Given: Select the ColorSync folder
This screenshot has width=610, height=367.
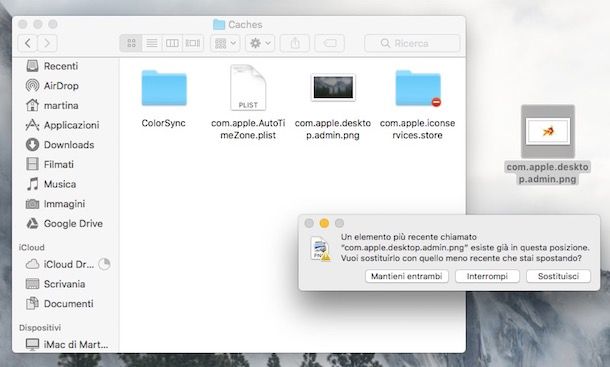Looking at the screenshot, I should coord(164,88).
